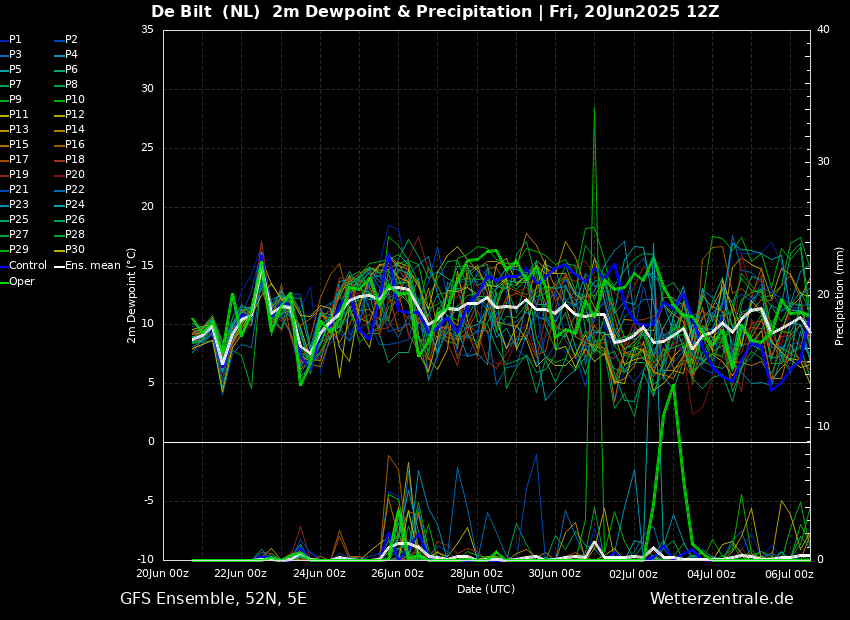Select the P2 legend label
The image size is (850, 620).
71,40
